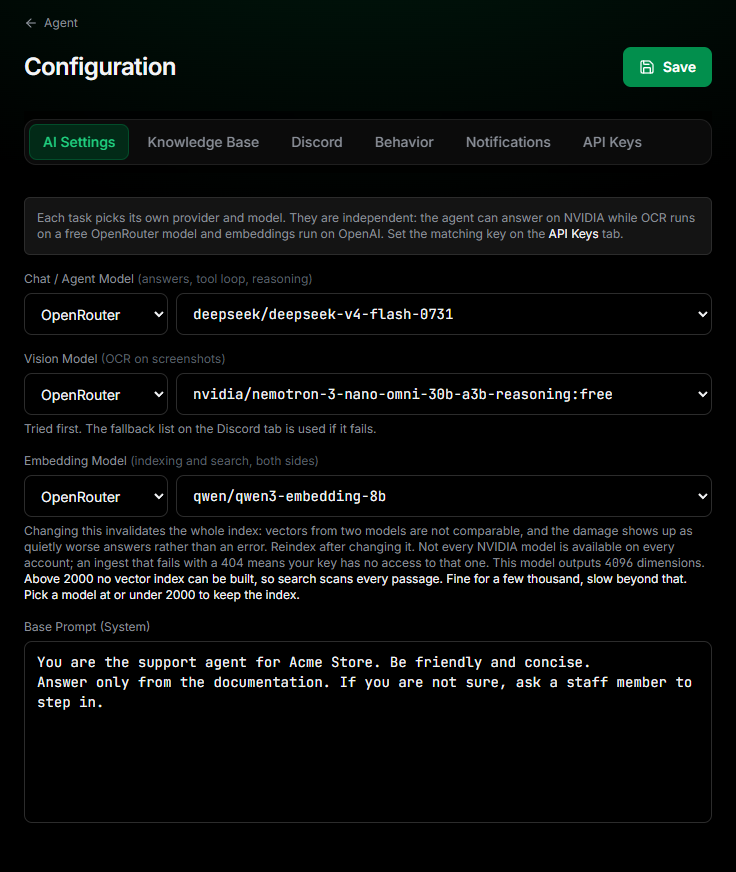Click the back arrow icon beside Agent
Screen dimensions: 736x872
(31, 23)
